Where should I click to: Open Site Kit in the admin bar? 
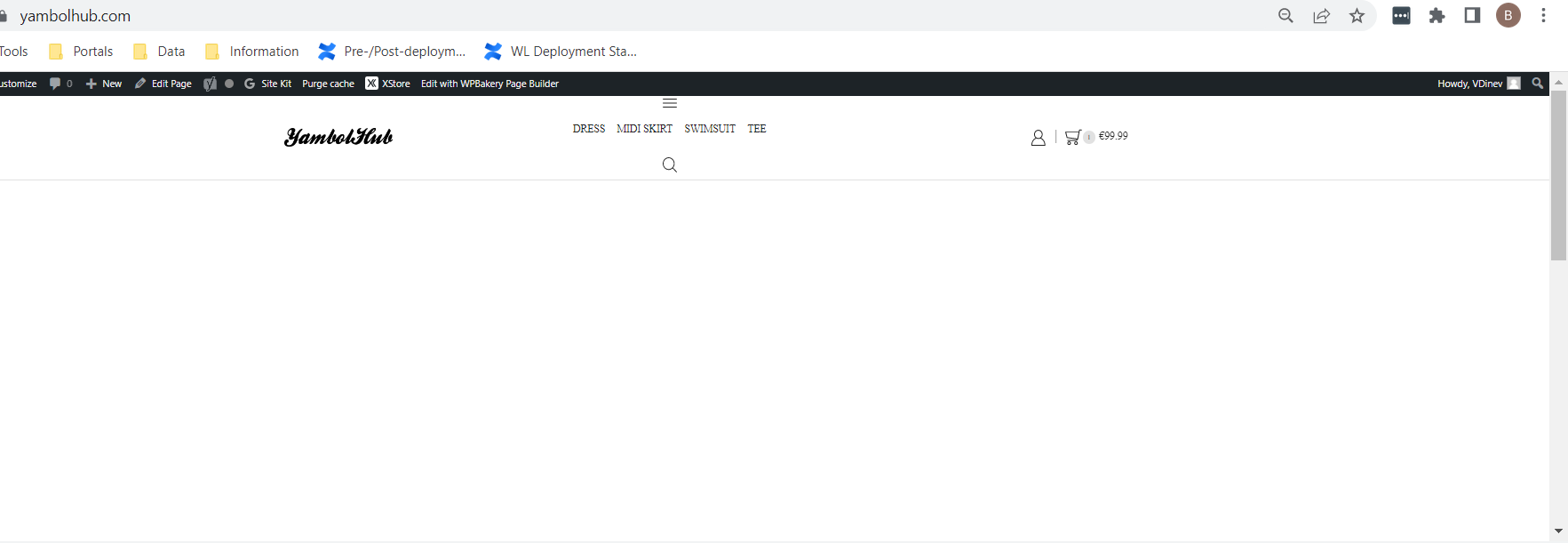point(267,84)
